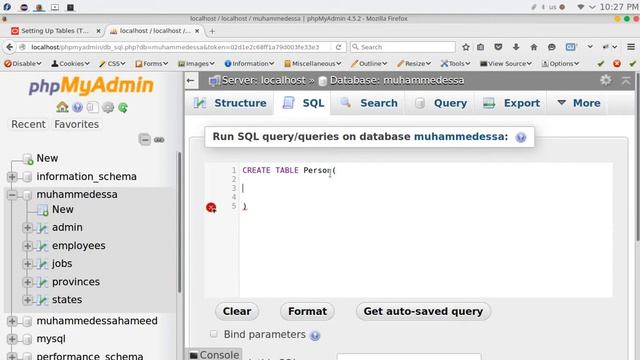This screenshot has height=360, width=640.
Task: Toggle the Bind parameters checkbox
Action: coord(213,334)
